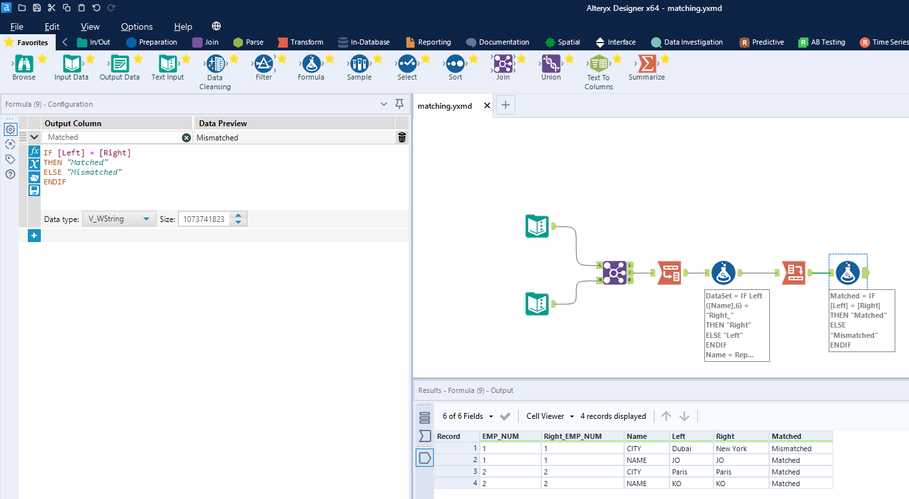The width and height of the screenshot is (909, 499).
Task: Open the File menu
Action: [17, 27]
